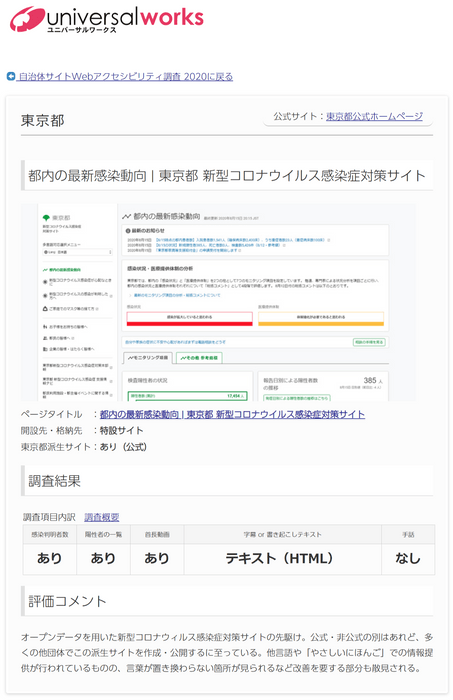This screenshot has width=453, height=700.
Task: Open 自治体サイトWebアクセシビリティ調査 2020に戻る link
Action: [125, 77]
